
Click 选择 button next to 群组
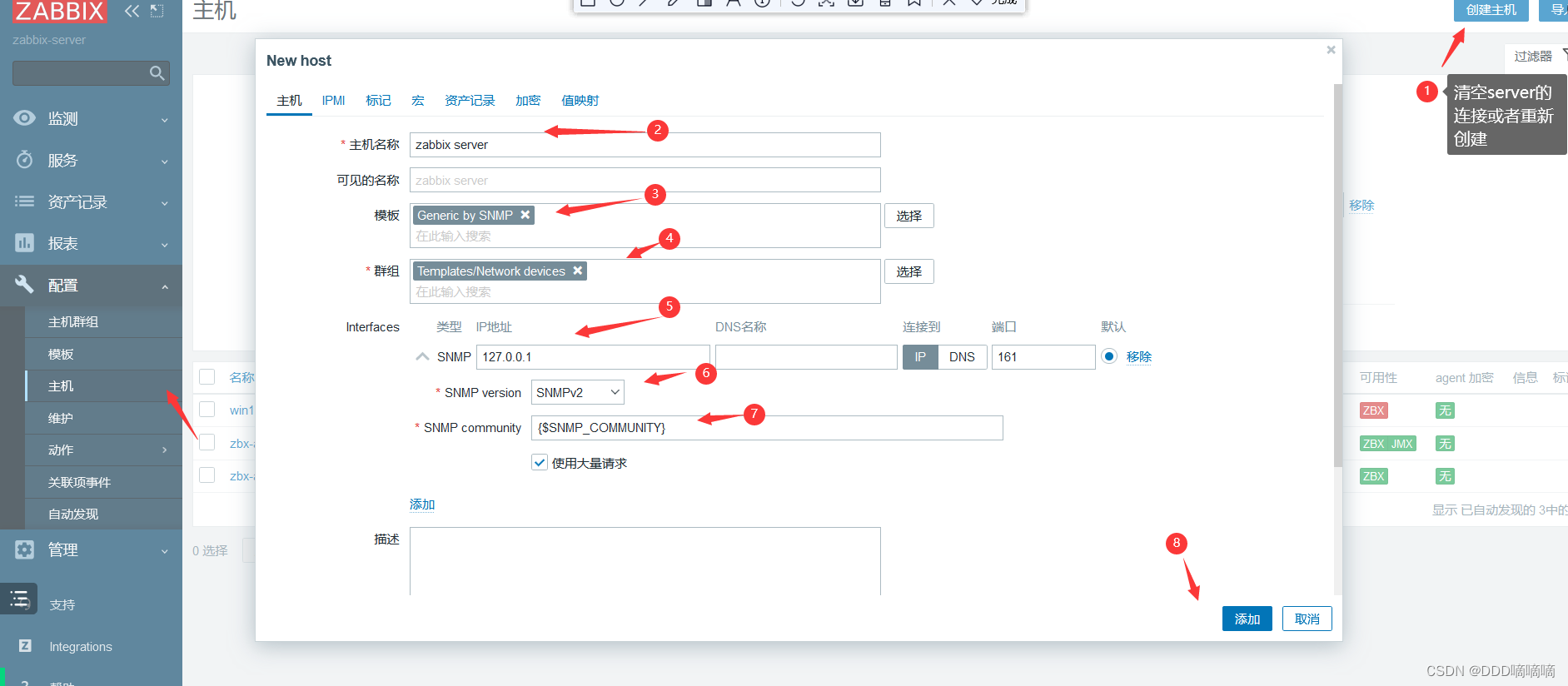(909, 271)
